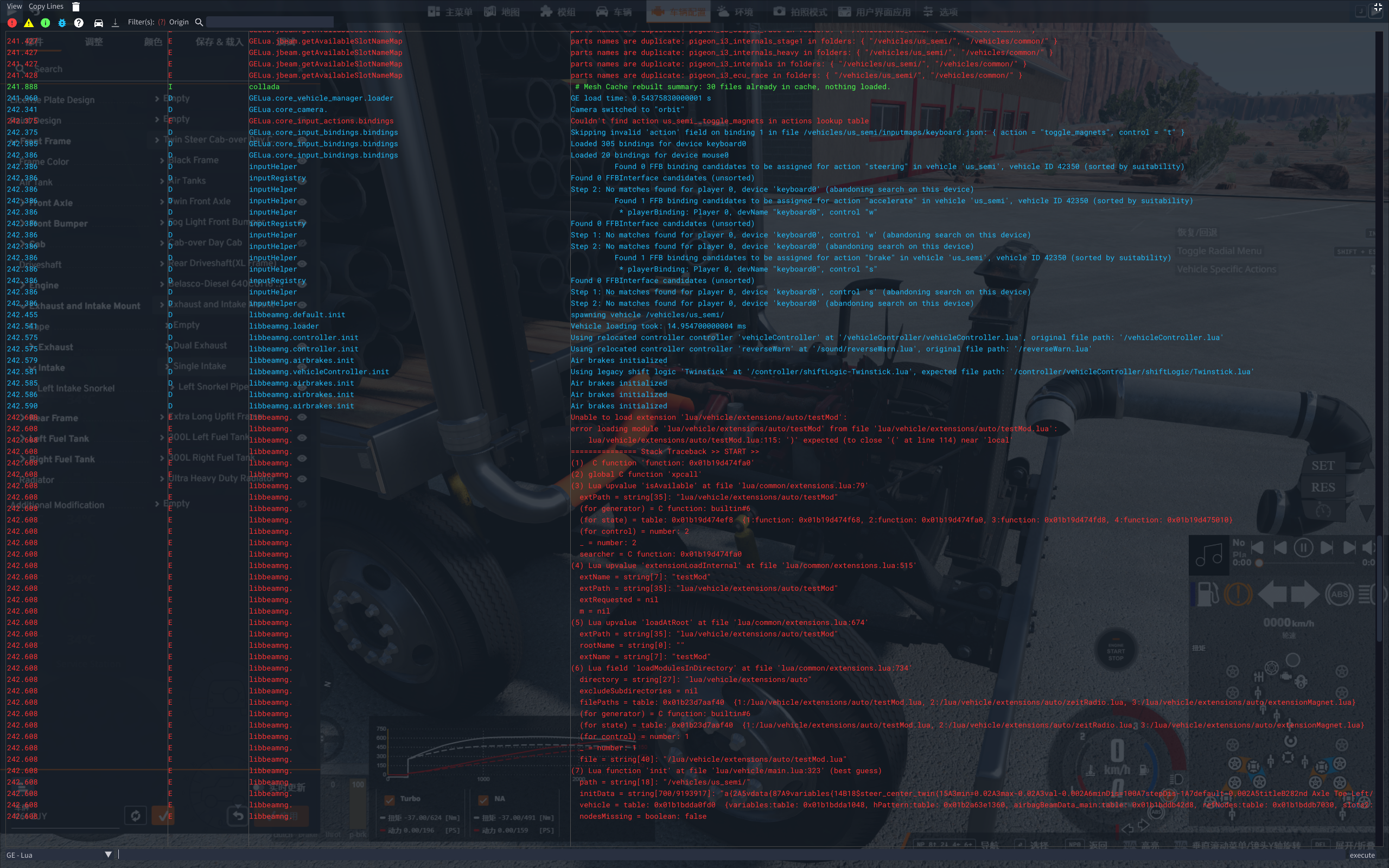Toggle green info message filter
The height and width of the screenshot is (868, 1389).
pyautogui.click(x=46, y=22)
